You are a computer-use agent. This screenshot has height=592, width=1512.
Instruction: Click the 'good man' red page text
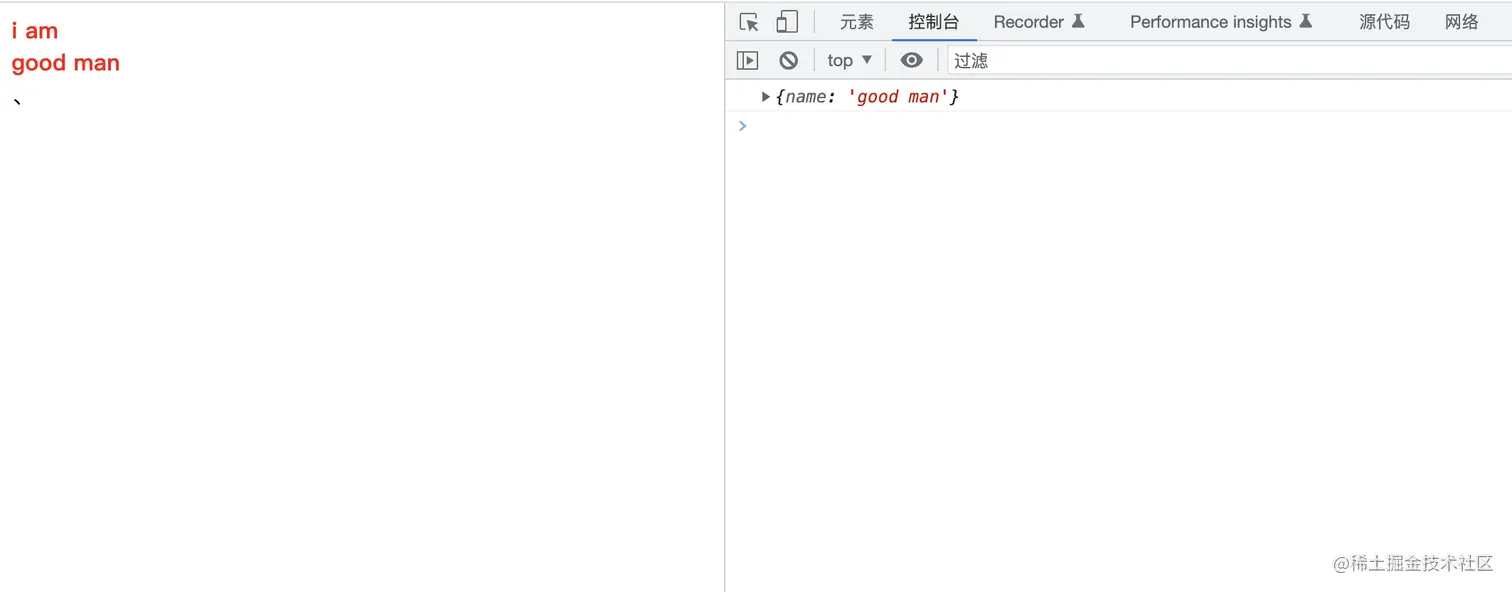66,63
